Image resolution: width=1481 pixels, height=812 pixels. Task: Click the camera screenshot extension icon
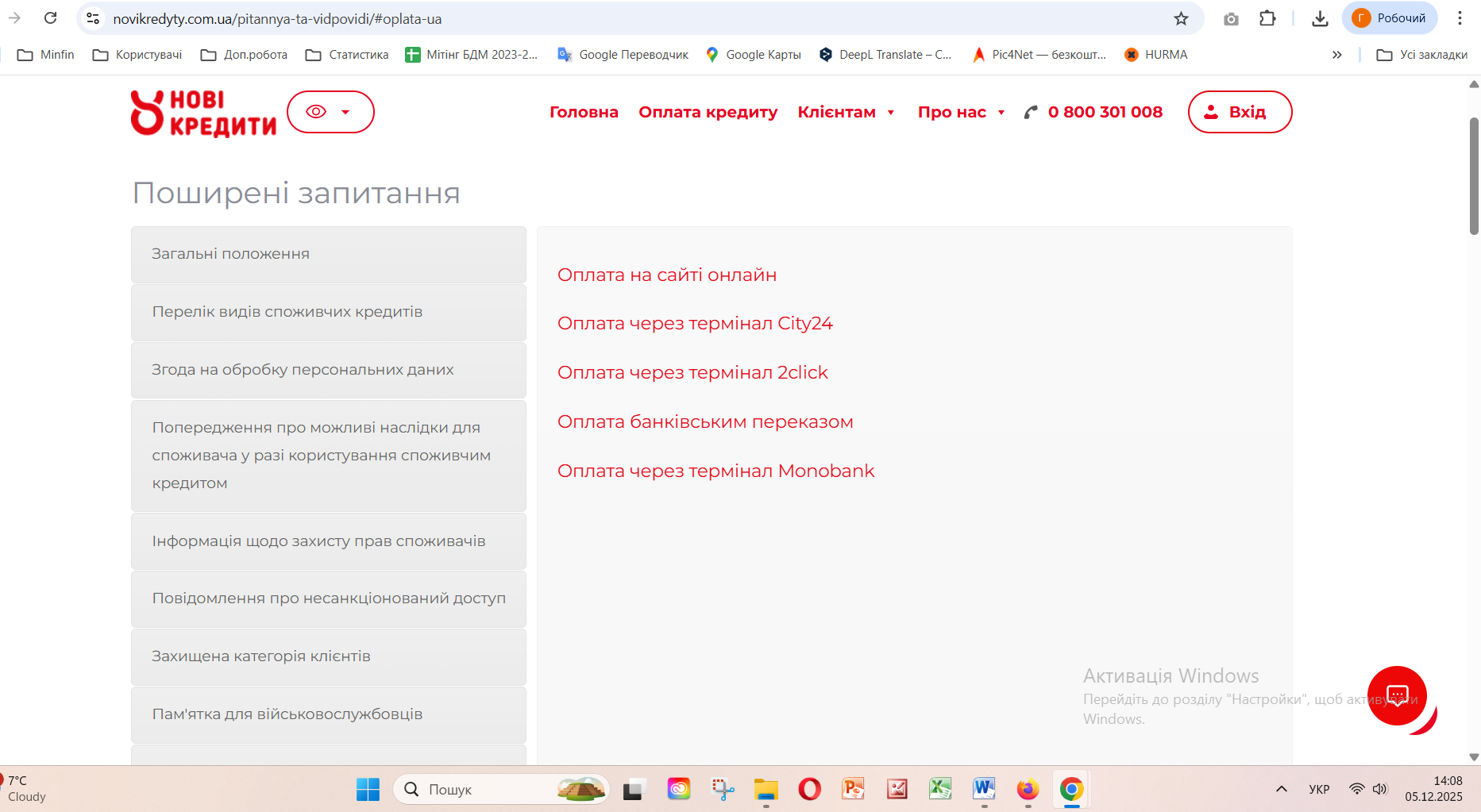[1231, 18]
